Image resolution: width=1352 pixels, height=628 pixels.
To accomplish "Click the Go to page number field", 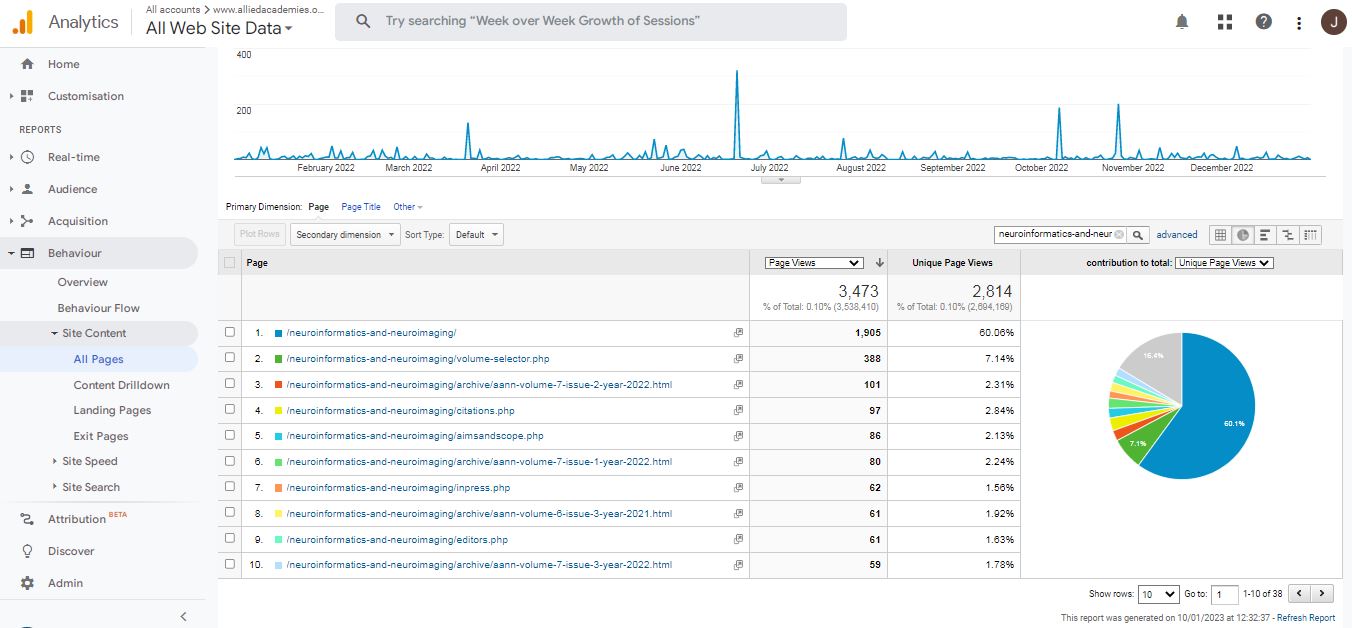I will click(1224, 594).
